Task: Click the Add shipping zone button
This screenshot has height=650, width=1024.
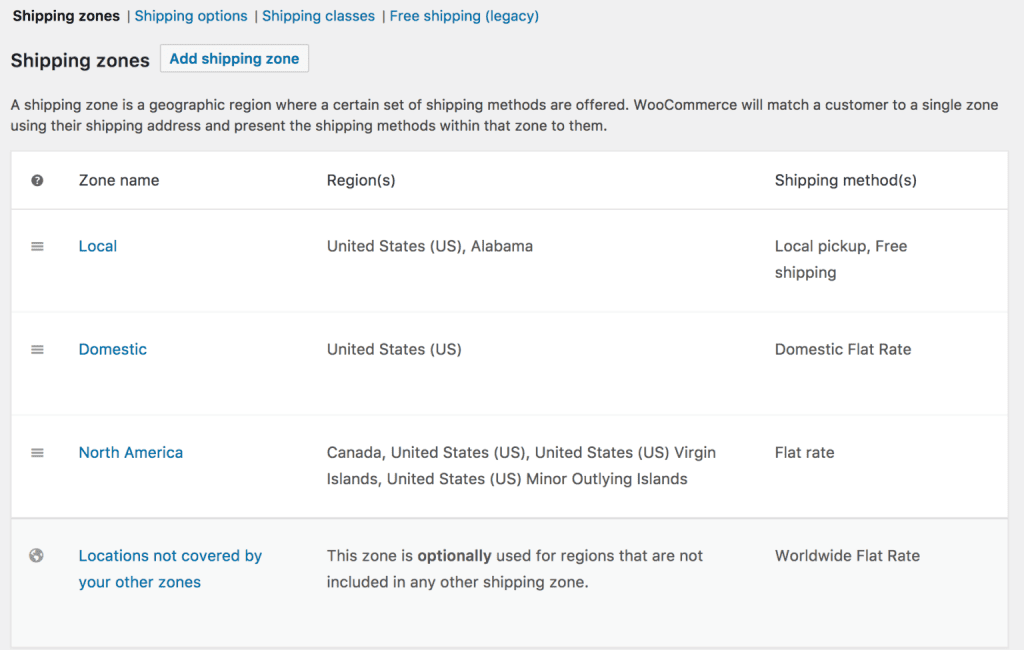Action: (234, 58)
